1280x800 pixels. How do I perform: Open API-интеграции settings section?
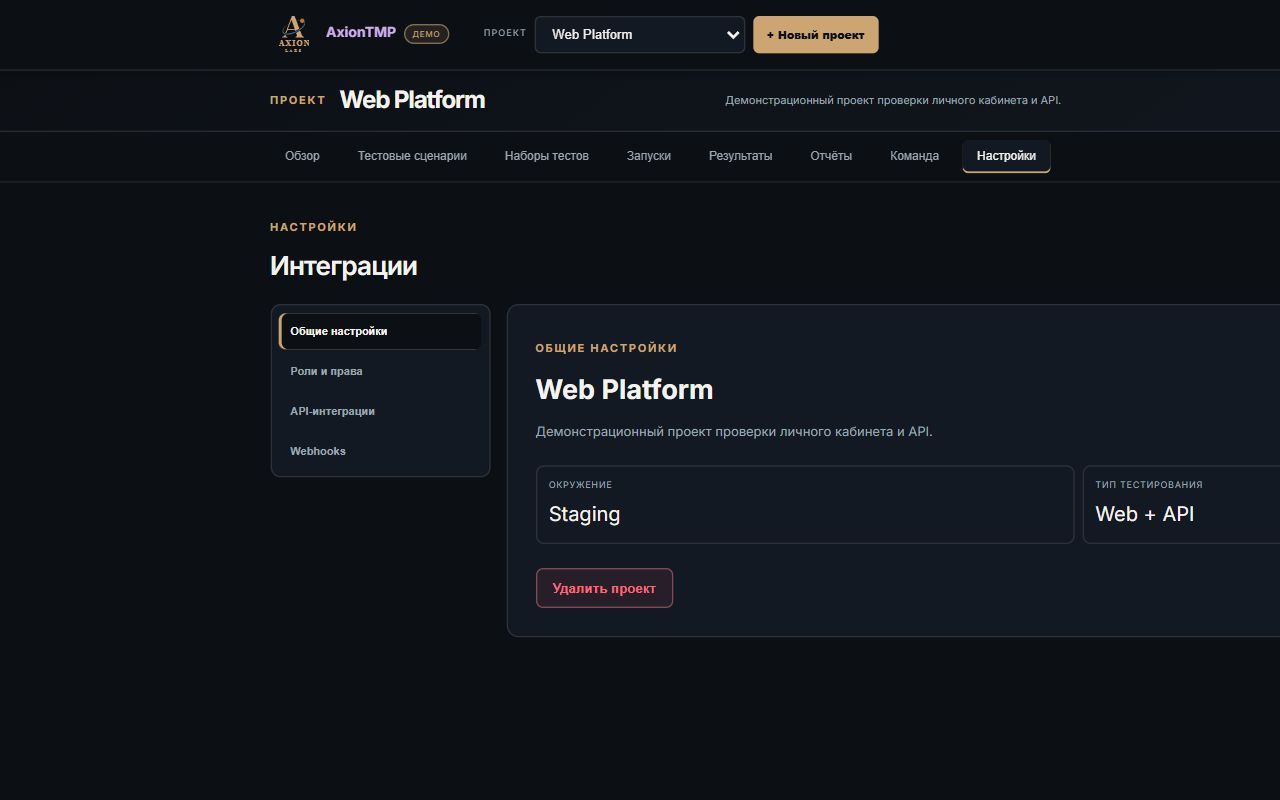pyautogui.click(x=380, y=411)
